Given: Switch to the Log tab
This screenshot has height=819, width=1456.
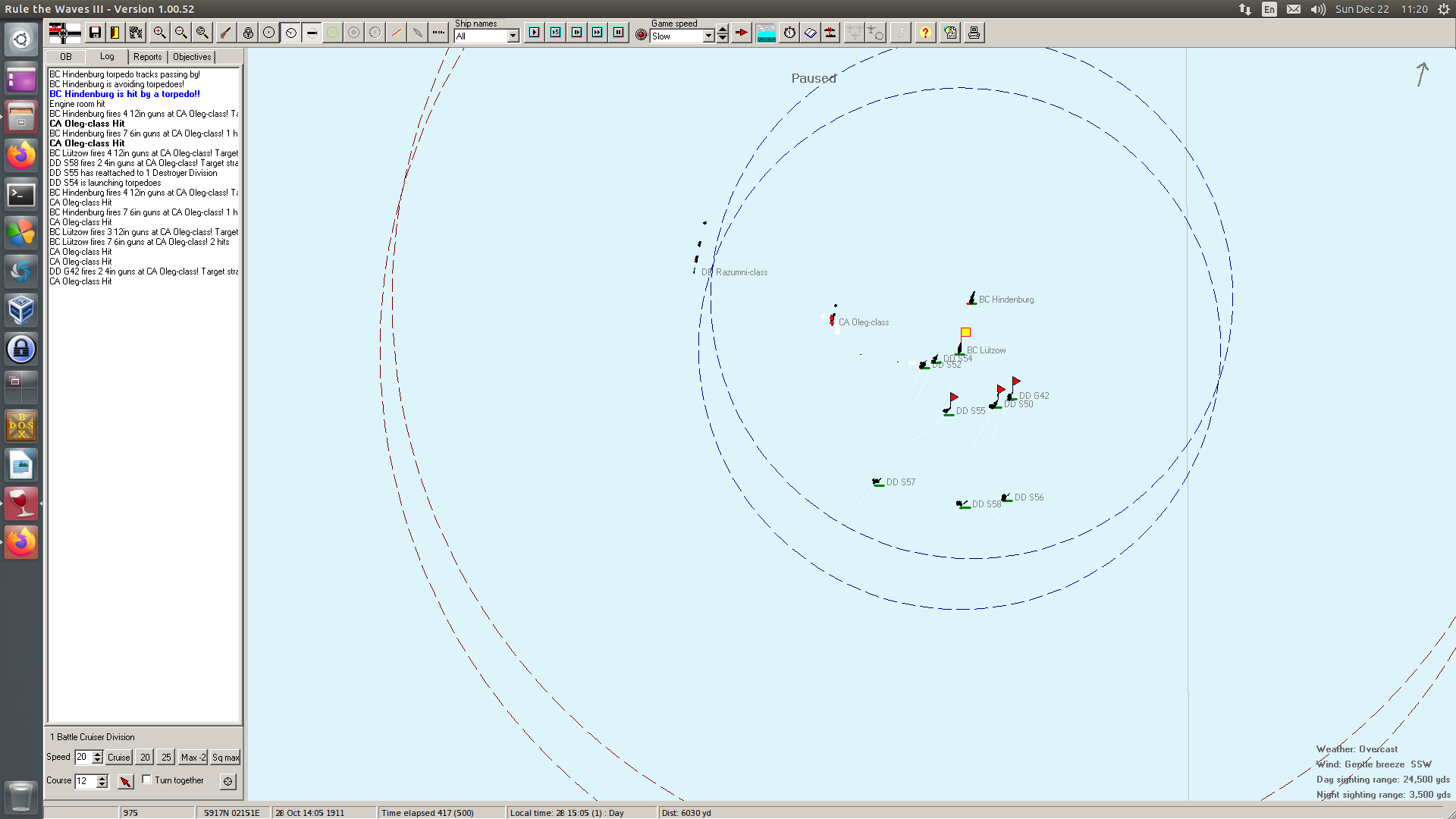Looking at the screenshot, I should (x=107, y=56).
